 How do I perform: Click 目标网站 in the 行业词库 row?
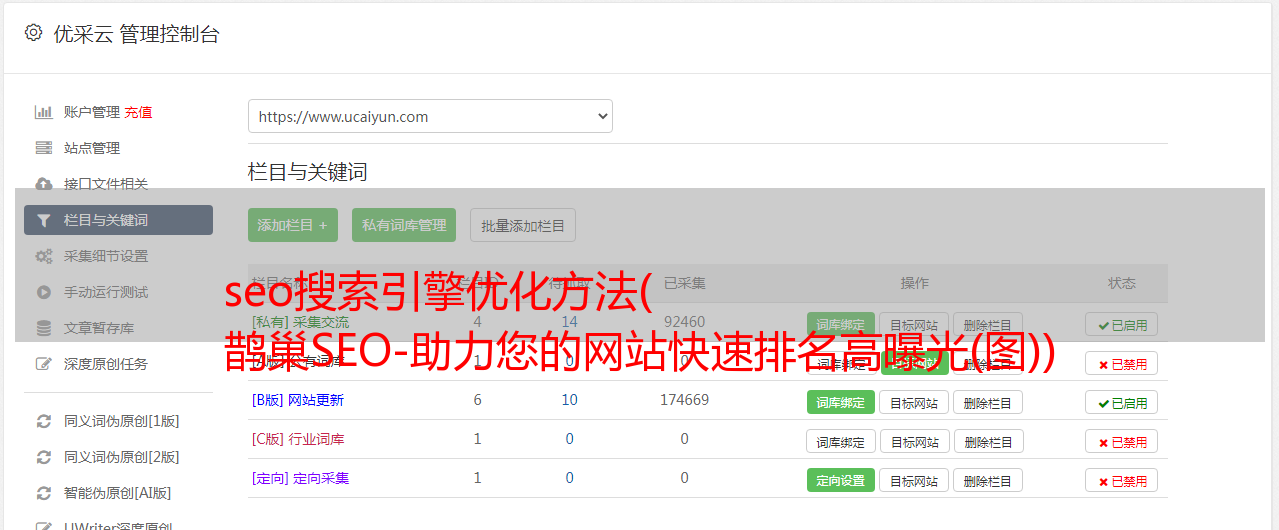[914, 441]
